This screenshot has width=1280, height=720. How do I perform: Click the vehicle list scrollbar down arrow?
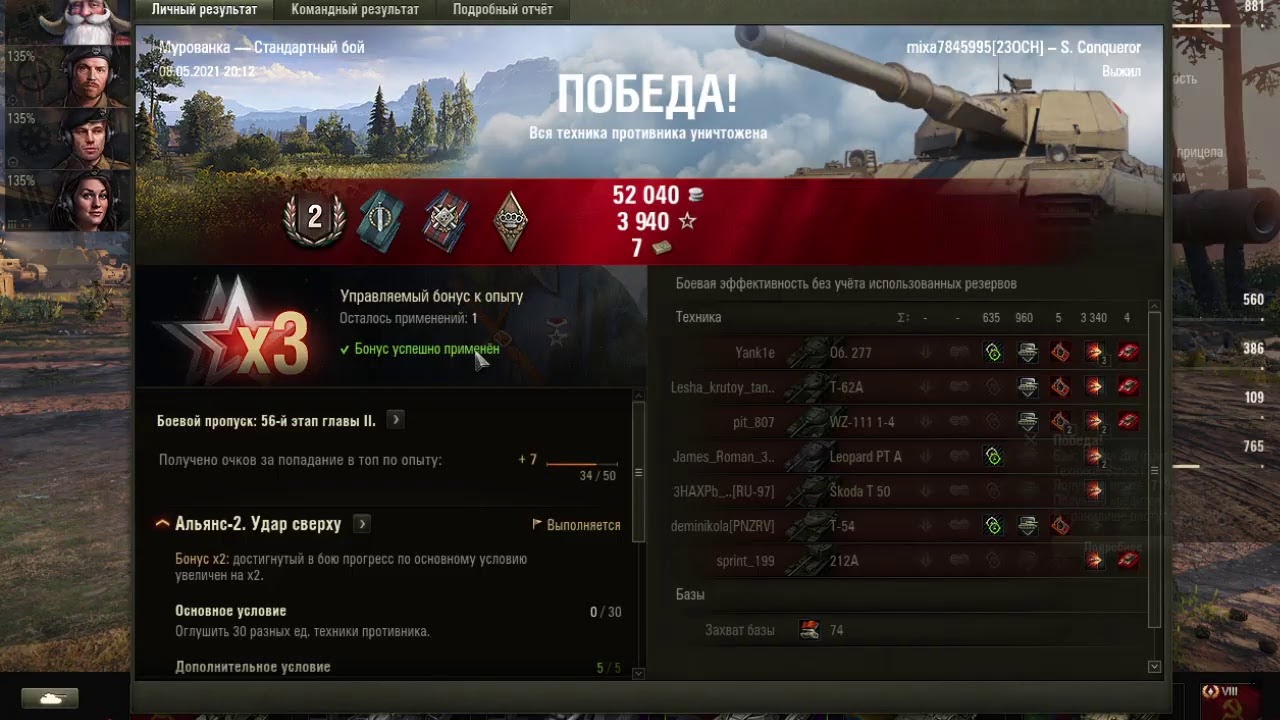point(1155,666)
